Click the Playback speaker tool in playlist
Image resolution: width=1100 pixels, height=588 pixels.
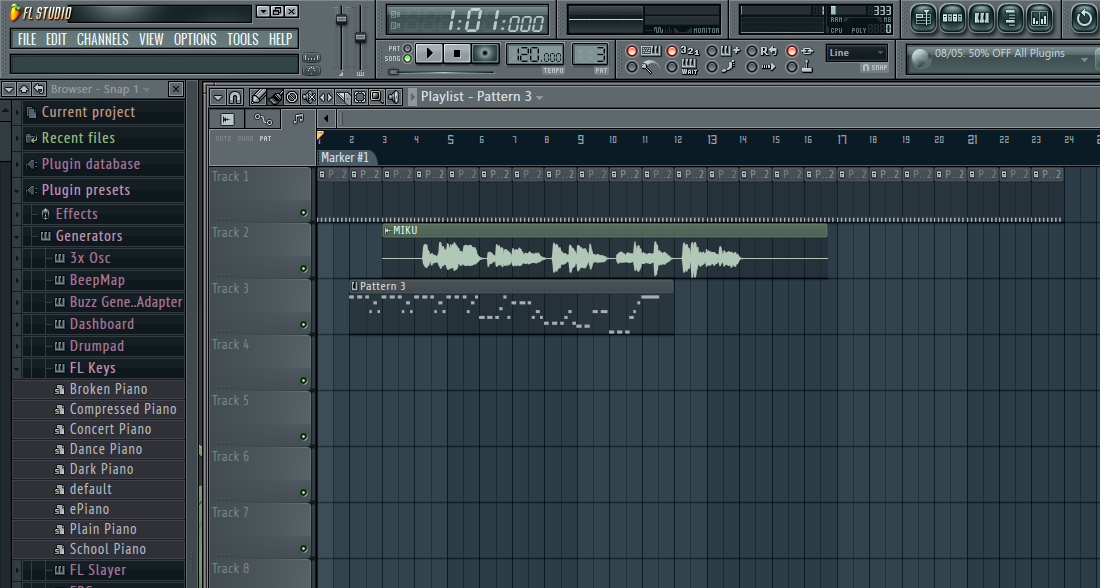coord(394,97)
